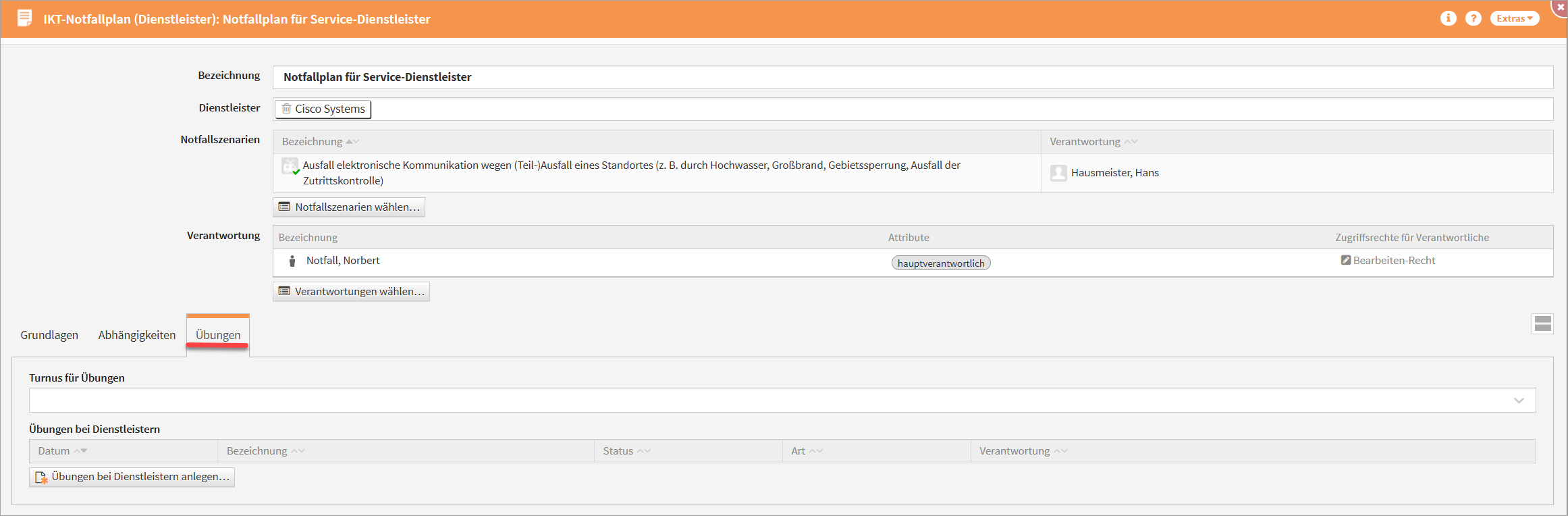Click the scenario icon beside Ausfall elektronische Kommunikation
Screen dimensions: 1568x516
[x=290, y=166]
